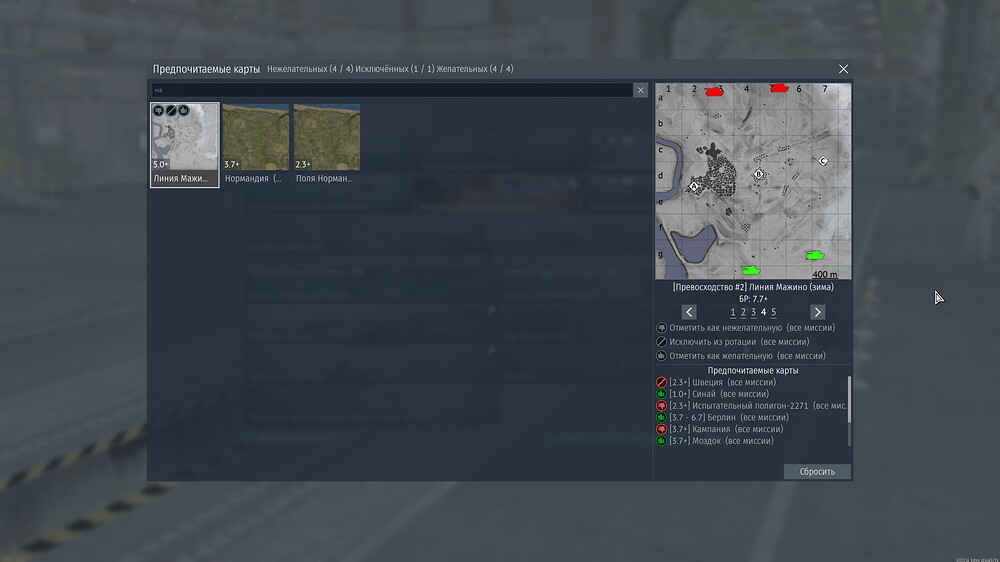Click scrollbar of preferred maps list
The image size is (1000, 562).
coord(849,399)
